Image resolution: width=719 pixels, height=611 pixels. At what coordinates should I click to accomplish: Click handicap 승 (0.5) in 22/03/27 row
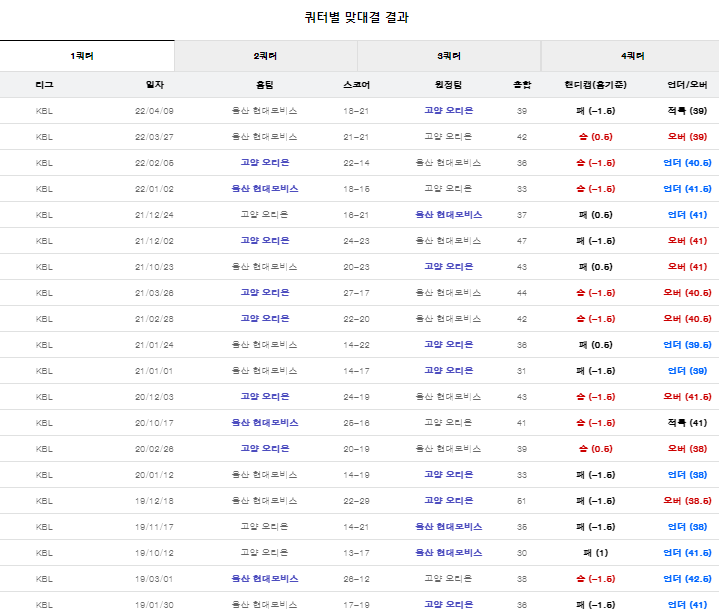tap(595, 137)
